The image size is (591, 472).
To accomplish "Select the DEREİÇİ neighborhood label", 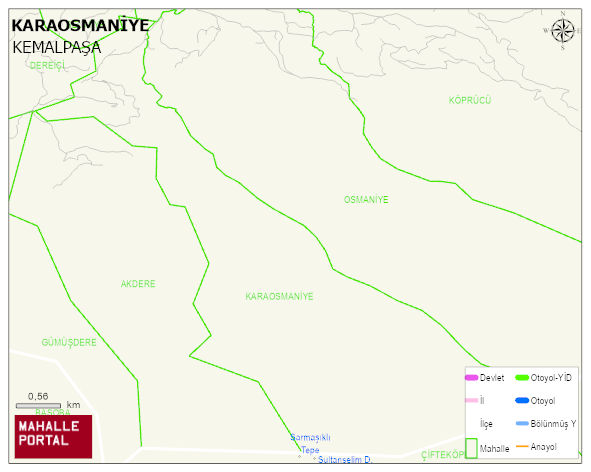I will [x=47, y=65].
